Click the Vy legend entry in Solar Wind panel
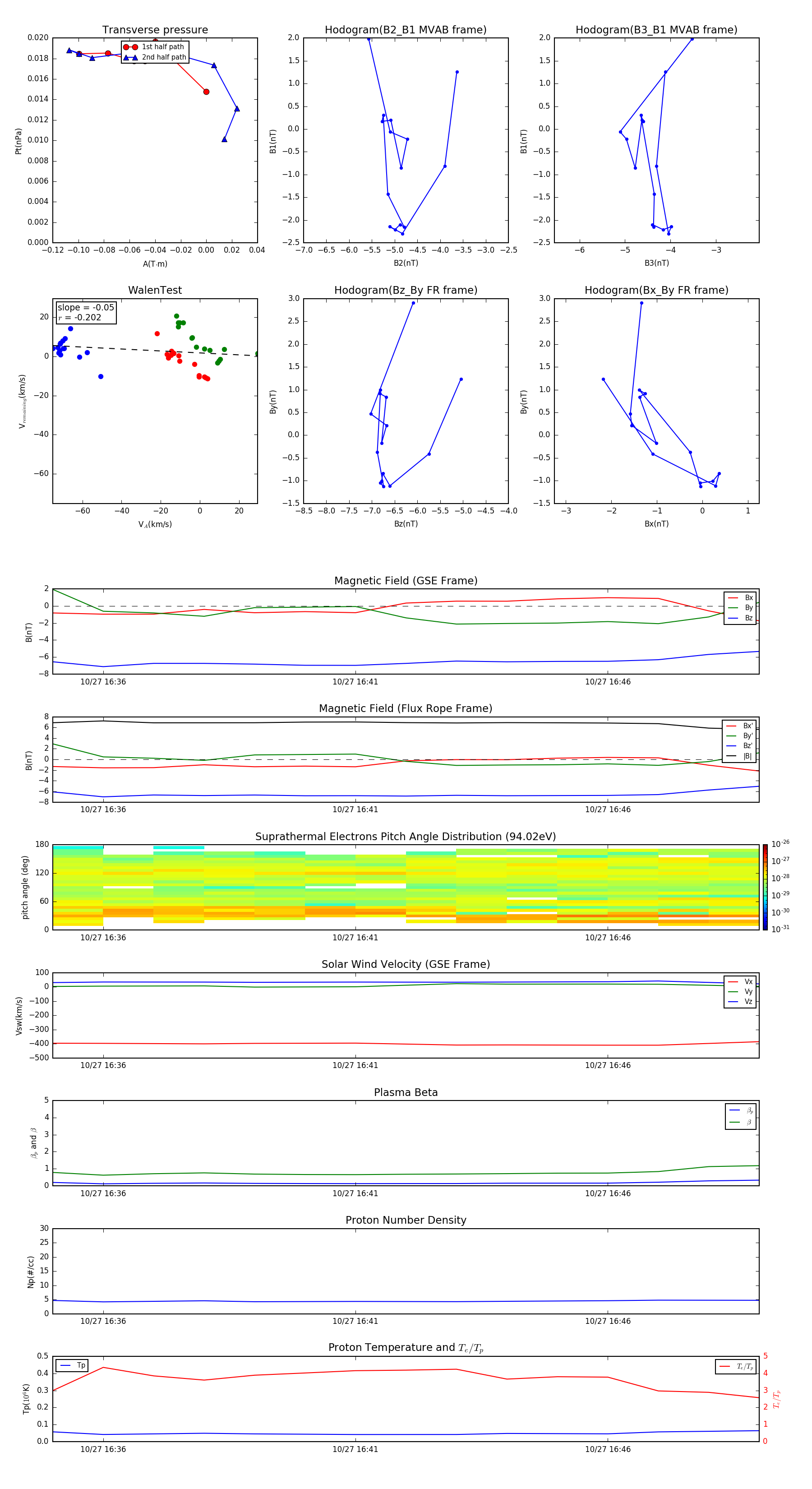Screen dimensions: 812x1489 pyautogui.click(x=740, y=992)
